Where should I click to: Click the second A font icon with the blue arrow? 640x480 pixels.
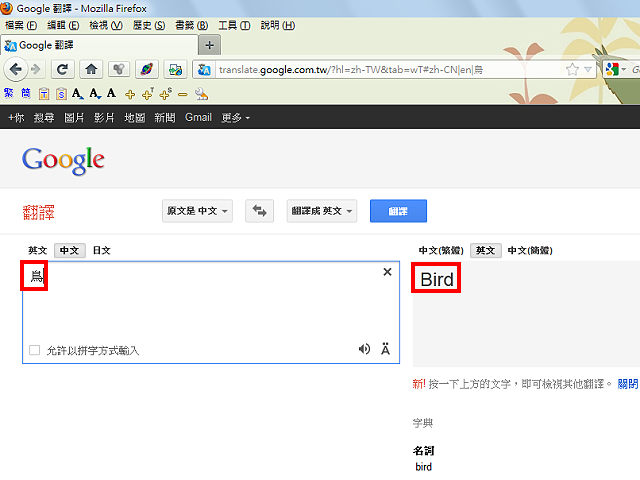pos(95,94)
